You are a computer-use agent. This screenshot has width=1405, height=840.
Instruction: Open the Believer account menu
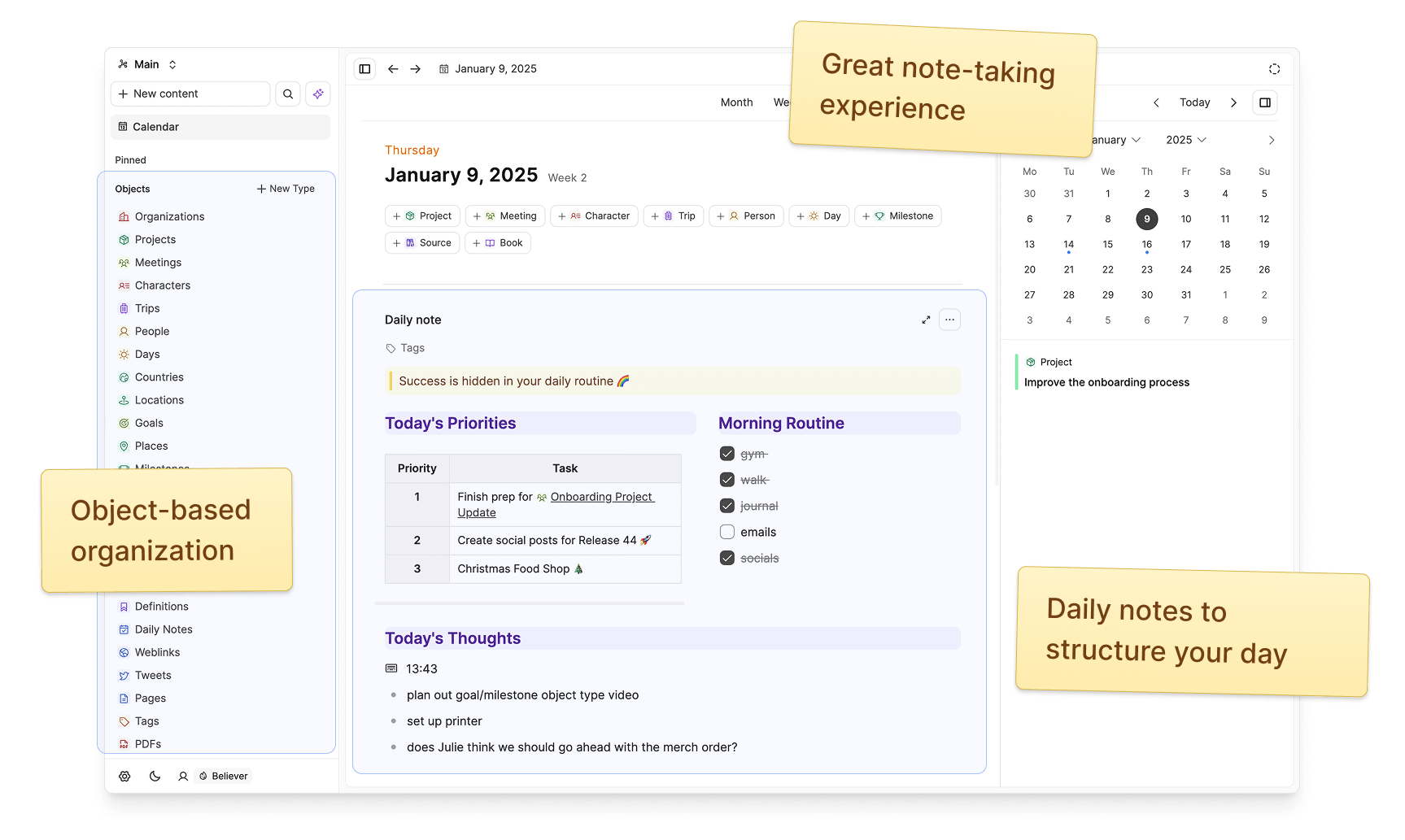[x=222, y=776]
